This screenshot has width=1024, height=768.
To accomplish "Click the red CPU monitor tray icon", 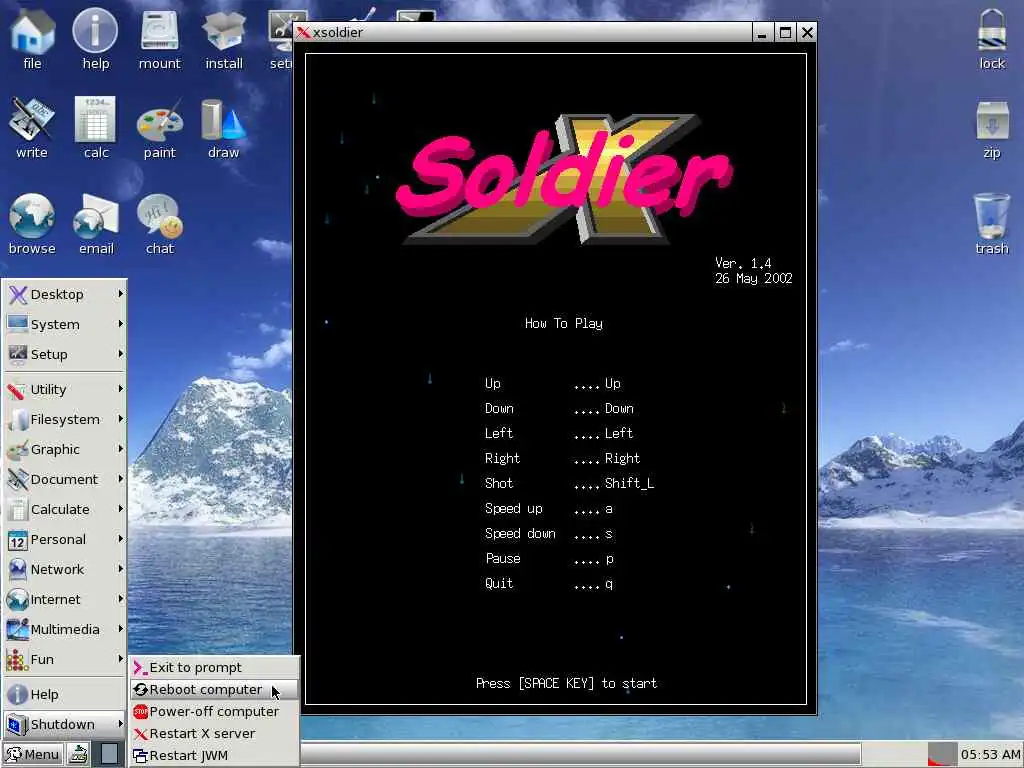I will [942, 754].
